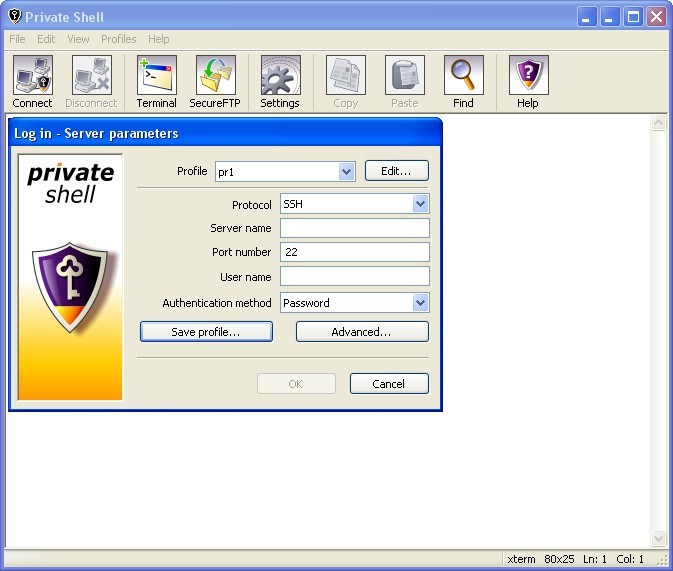Click the Log in - Server parameters title
This screenshot has height=571, width=673.
[96, 134]
